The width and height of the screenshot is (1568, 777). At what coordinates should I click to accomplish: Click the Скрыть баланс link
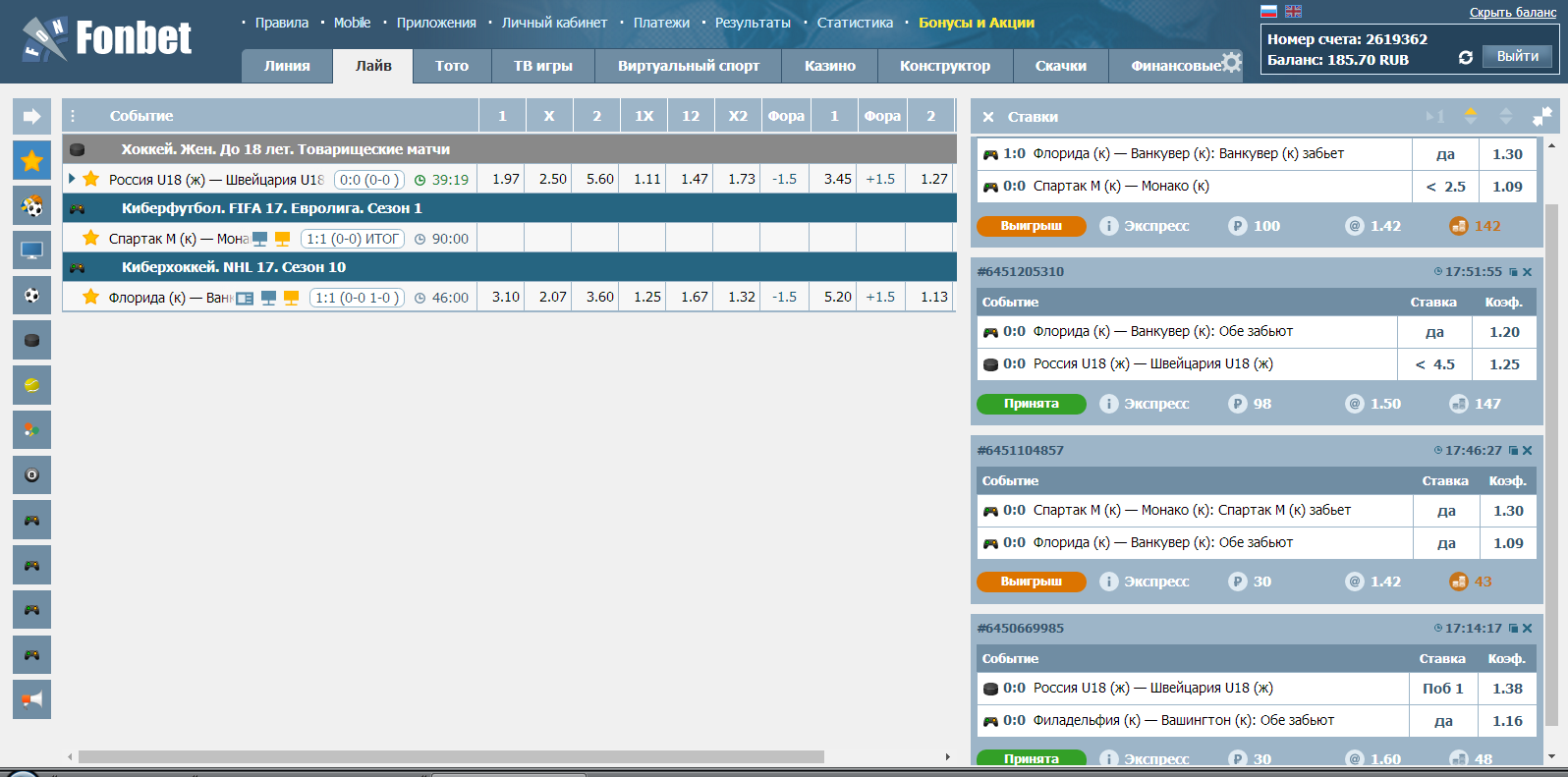1513,13
